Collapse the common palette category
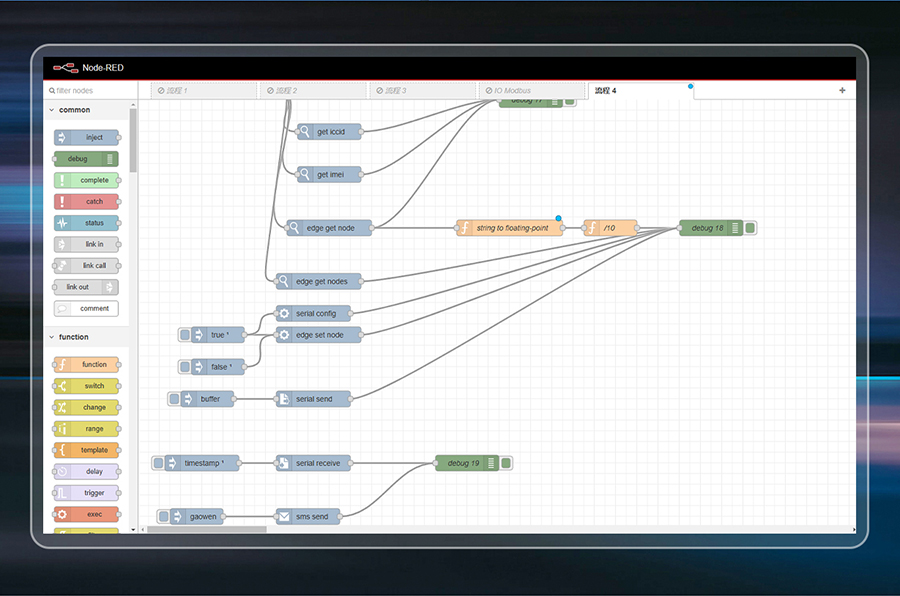Viewport: 900px width, 596px height. click(x=52, y=110)
